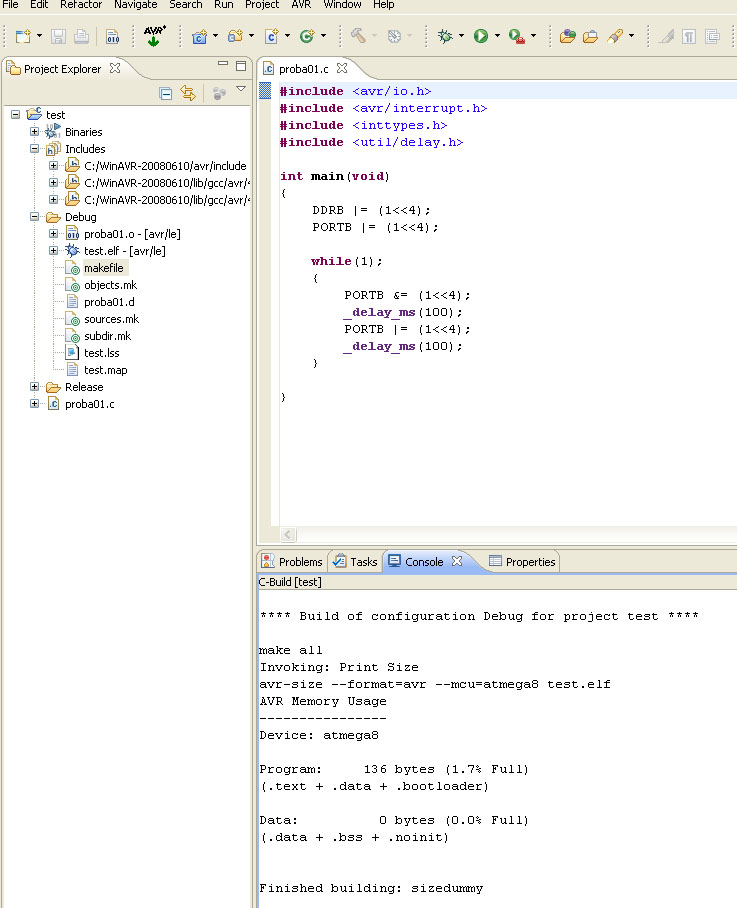Toggle Link with Editor in Project Explorer
The width and height of the screenshot is (737, 908).
click(188, 93)
